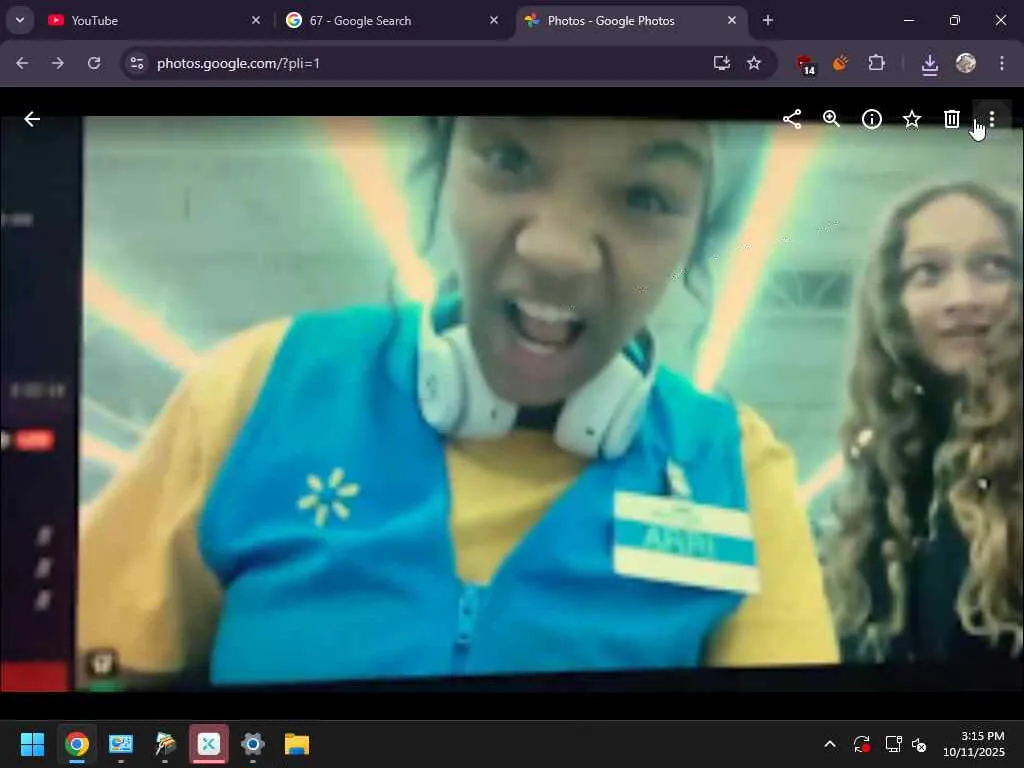Screen dimensions: 1024x768
Task: Open Chrome extensions puzzle menu
Action: pyautogui.click(x=876, y=63)
